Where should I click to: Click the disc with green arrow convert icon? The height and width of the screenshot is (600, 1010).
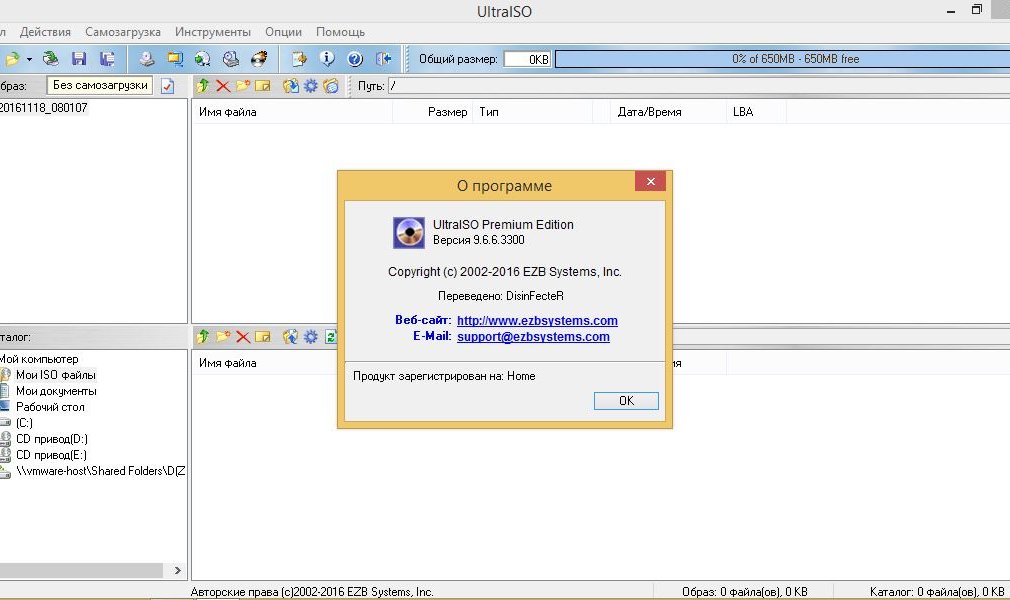(202, 59)
